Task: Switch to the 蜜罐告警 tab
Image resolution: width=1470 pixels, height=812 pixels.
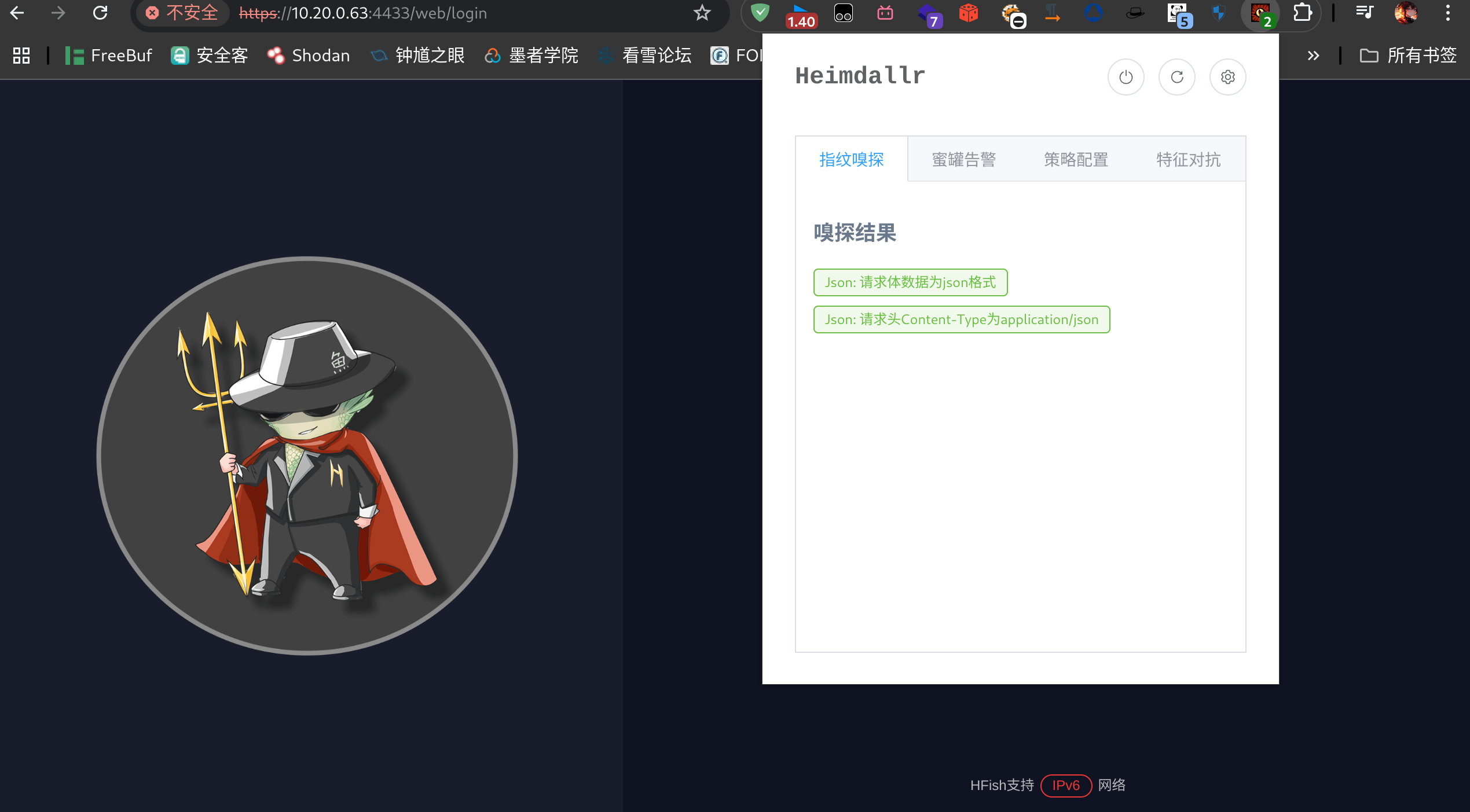Action: pyautogui.click(x=963, y=159)
